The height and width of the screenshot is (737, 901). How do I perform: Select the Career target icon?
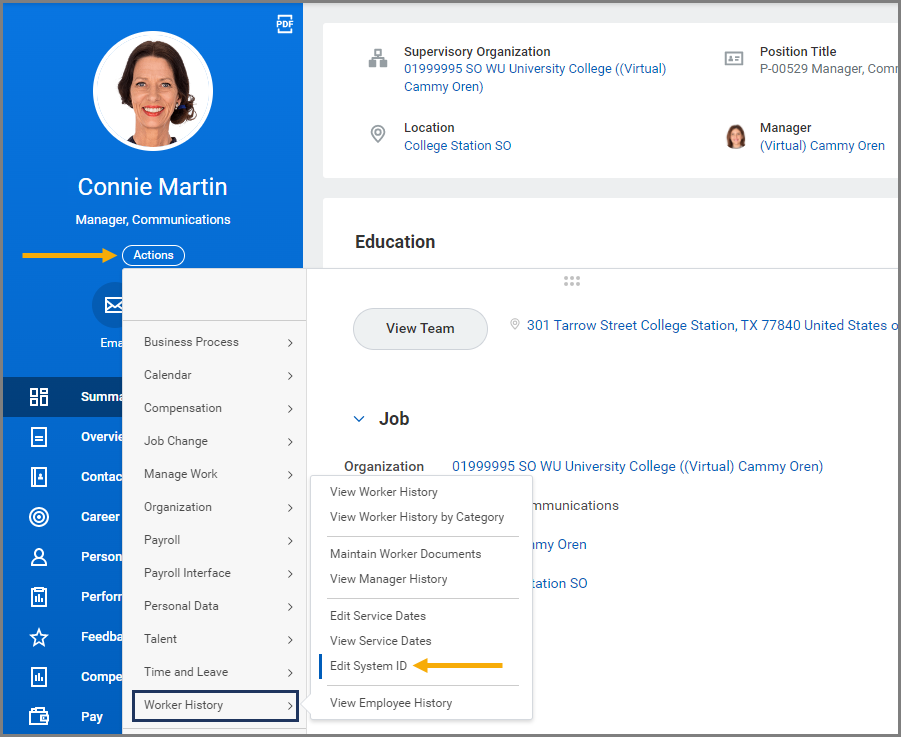[39, 517]
